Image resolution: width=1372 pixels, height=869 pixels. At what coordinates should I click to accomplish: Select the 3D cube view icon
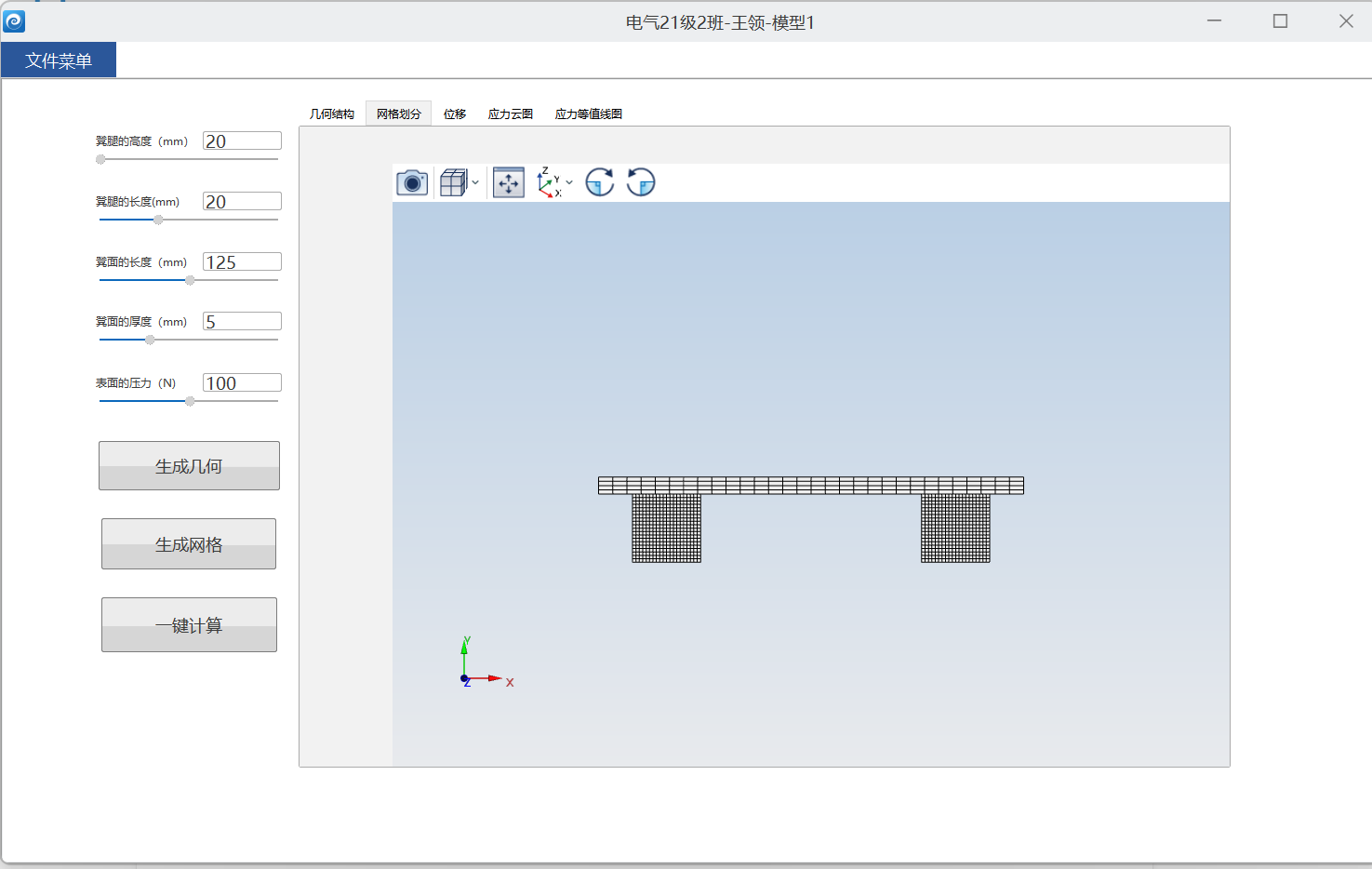[x=453, y=182]
